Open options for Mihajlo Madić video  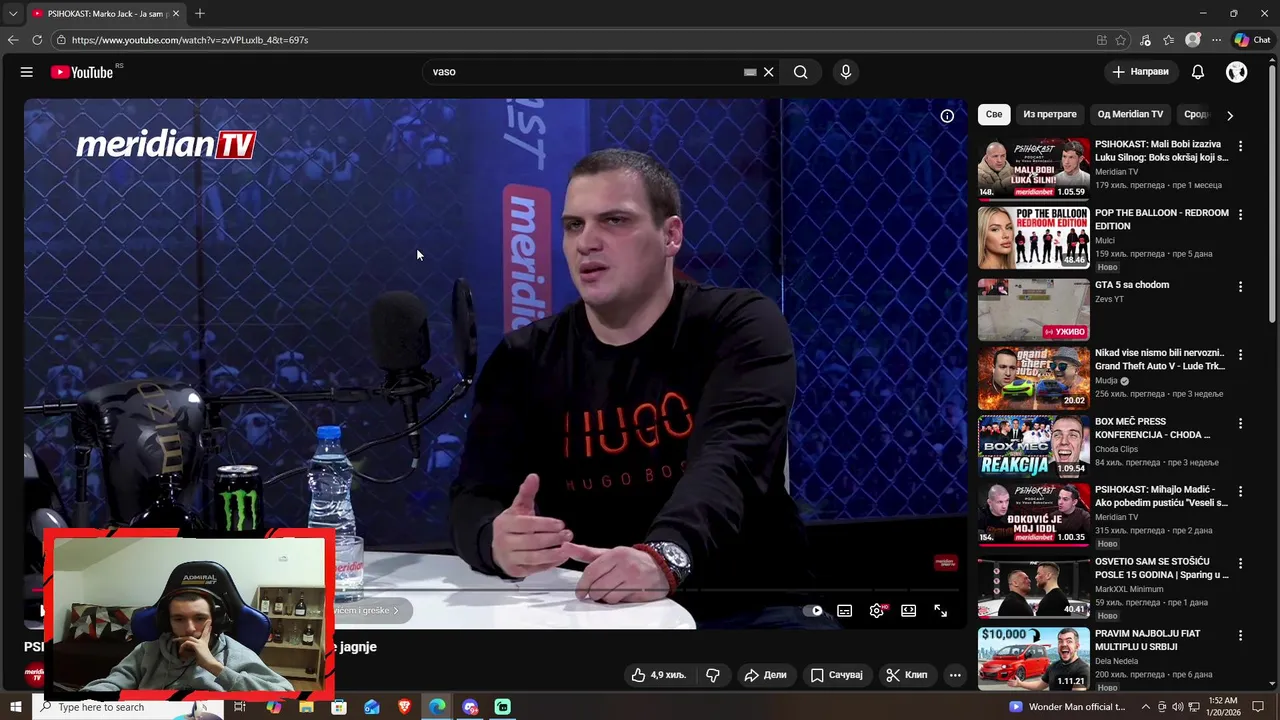coord(1241,492)
